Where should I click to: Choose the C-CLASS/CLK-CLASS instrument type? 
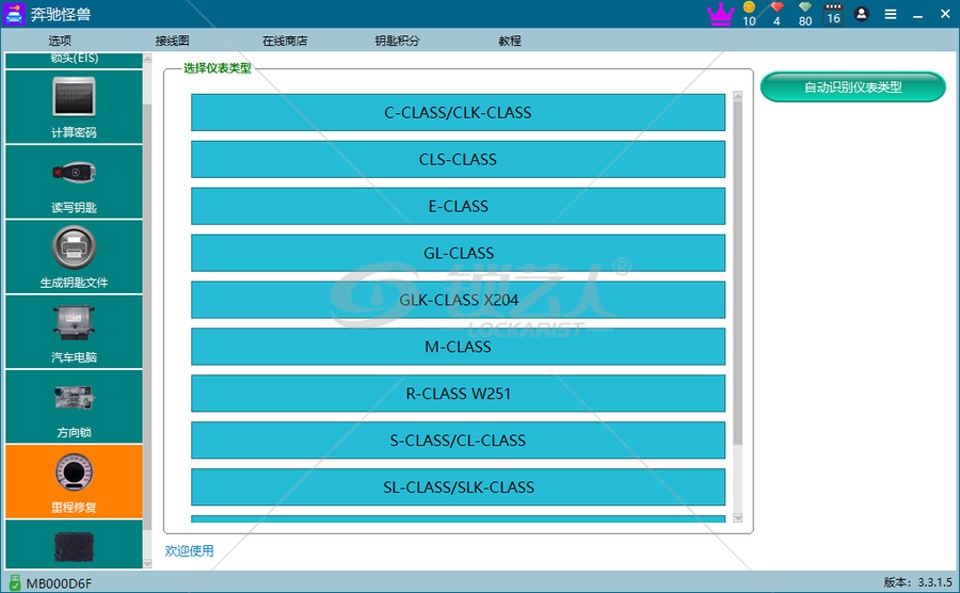pyautogui.click(x=458, y=113)
